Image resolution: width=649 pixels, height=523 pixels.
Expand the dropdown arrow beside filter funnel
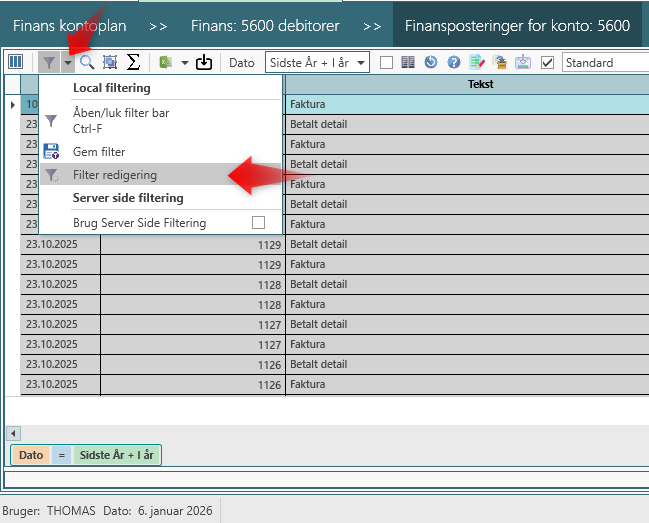coord(67,62)
